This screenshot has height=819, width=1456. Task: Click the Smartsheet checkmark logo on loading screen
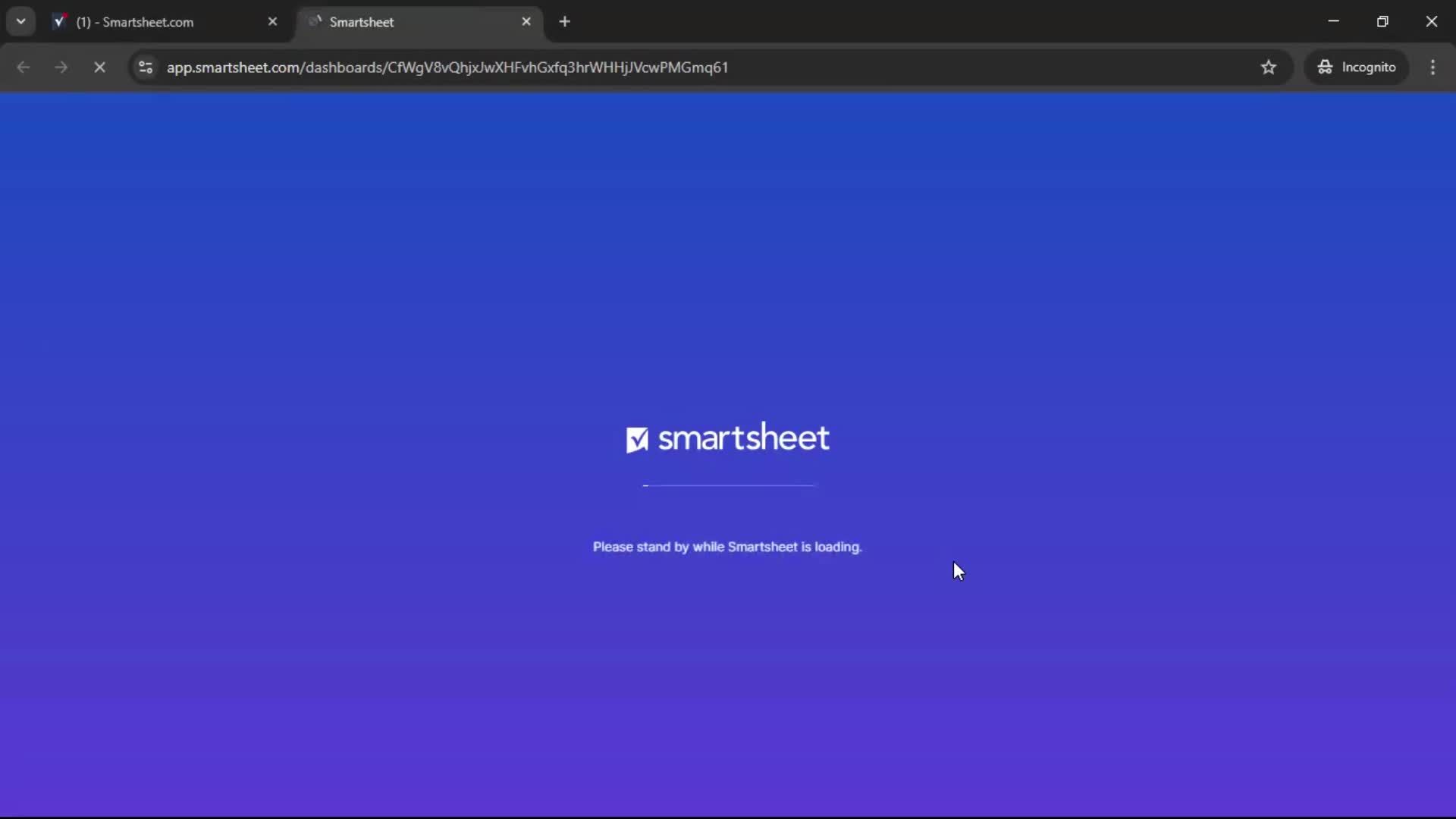click(638, 438)
